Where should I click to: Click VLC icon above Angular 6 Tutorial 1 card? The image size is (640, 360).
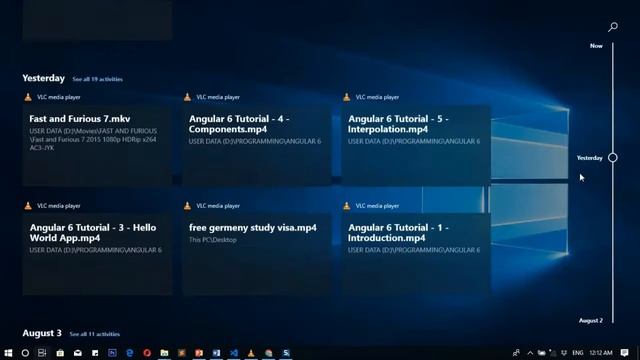tap(347, 206)
